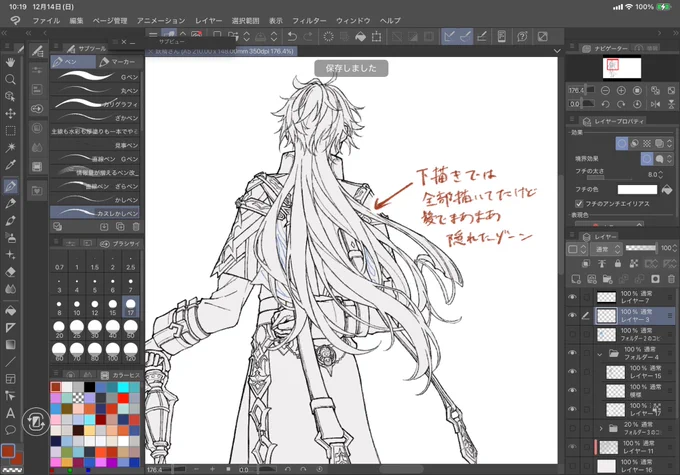Image resolution: width=680 pixels, height=475 pixels.
Task: Hide layer レイヤー 7 with eye icon
Action: tap(572, 297)
